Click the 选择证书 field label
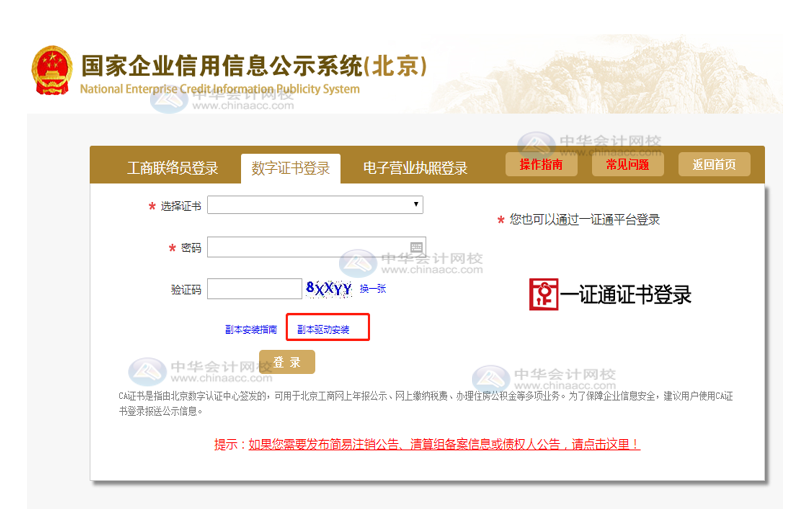812x520 pixels. (x=180, y=206)
